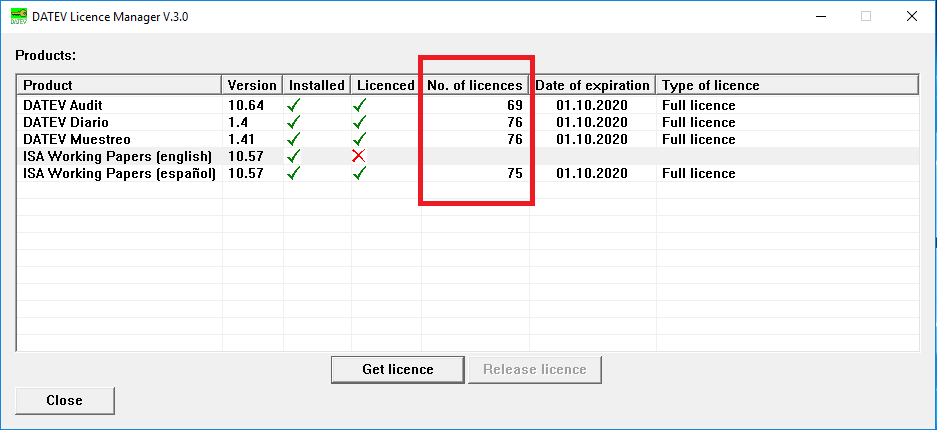Click licence count 69 for DATEV Audit
Screen dimensions: 937x430
point(515,105)
